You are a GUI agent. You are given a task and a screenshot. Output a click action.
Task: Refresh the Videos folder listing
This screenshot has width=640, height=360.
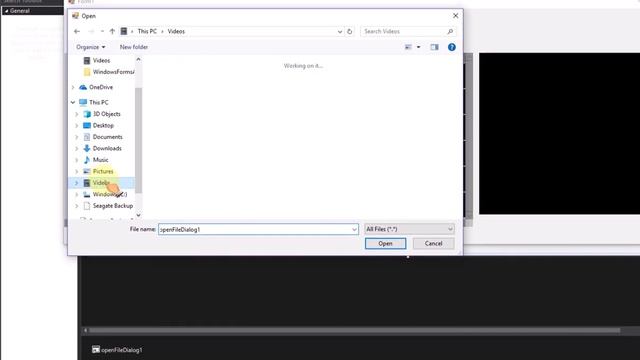pos(349,31)
